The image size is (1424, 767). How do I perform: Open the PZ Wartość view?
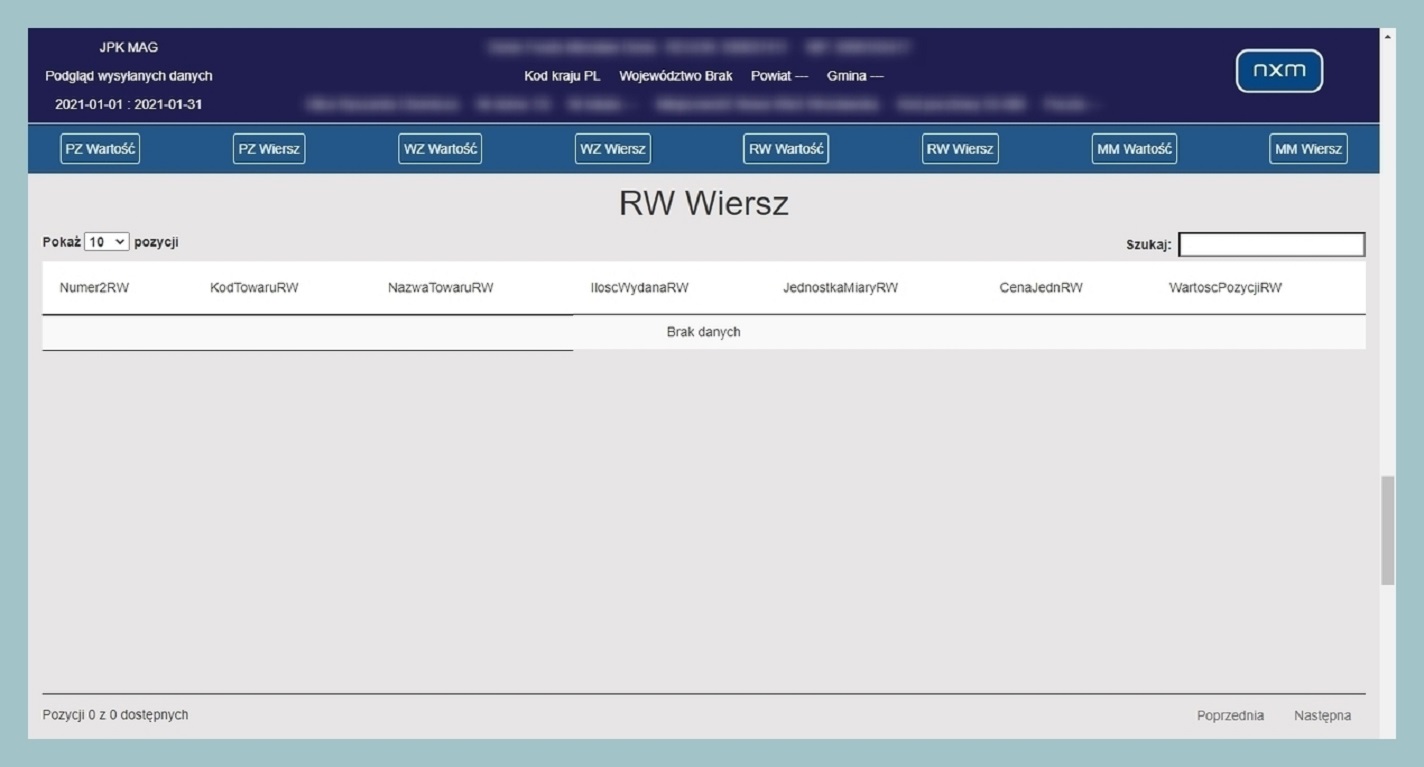[100, 148]
